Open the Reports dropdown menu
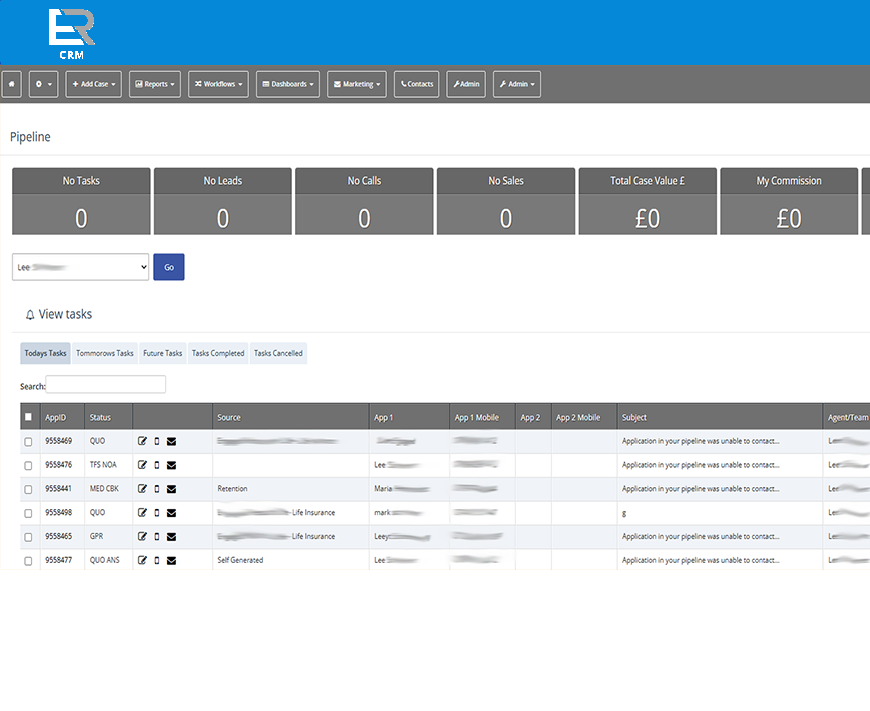 click(155, 84)
